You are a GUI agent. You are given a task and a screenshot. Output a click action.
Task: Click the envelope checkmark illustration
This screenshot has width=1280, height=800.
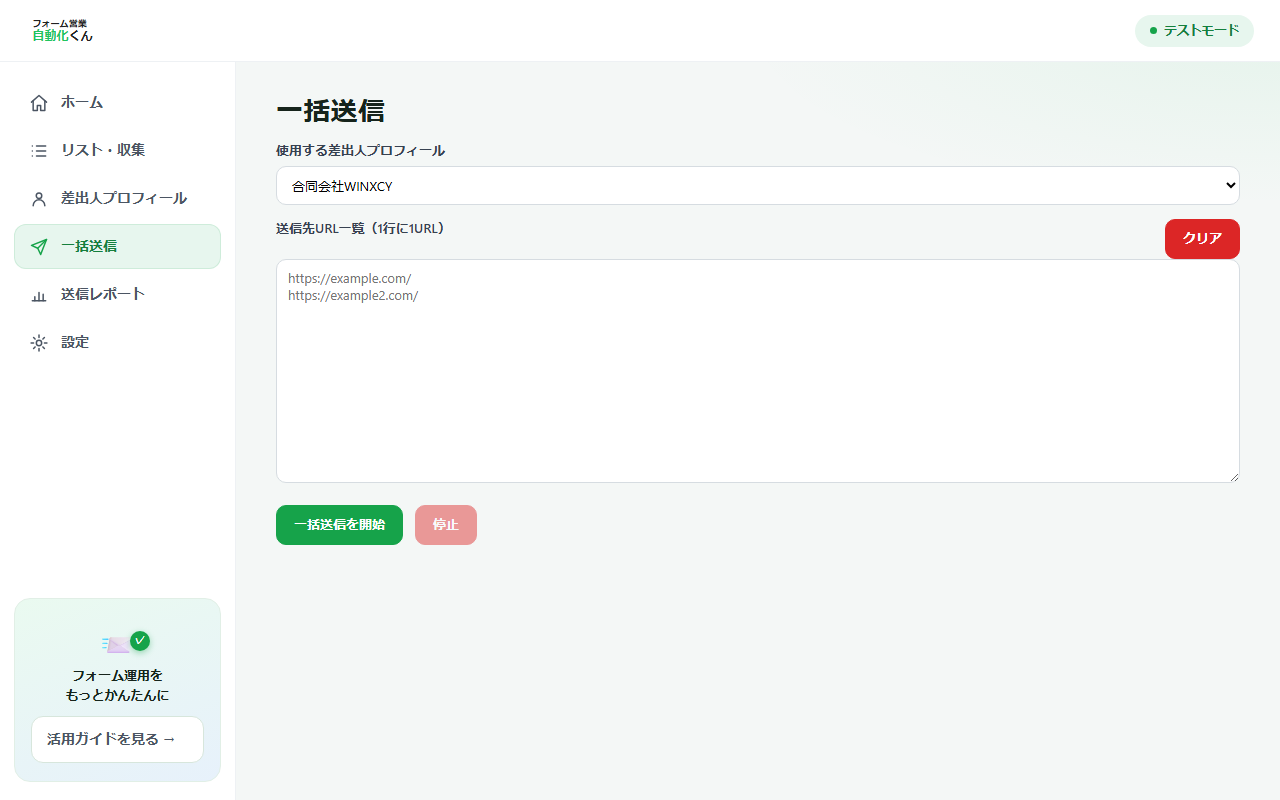(126, 642)
